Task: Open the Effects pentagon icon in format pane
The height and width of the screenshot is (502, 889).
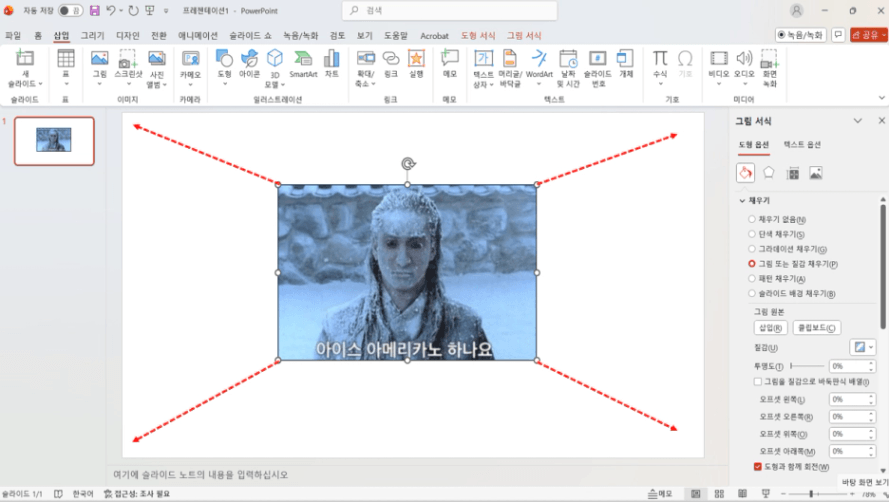Action: (x=769, y=173)
